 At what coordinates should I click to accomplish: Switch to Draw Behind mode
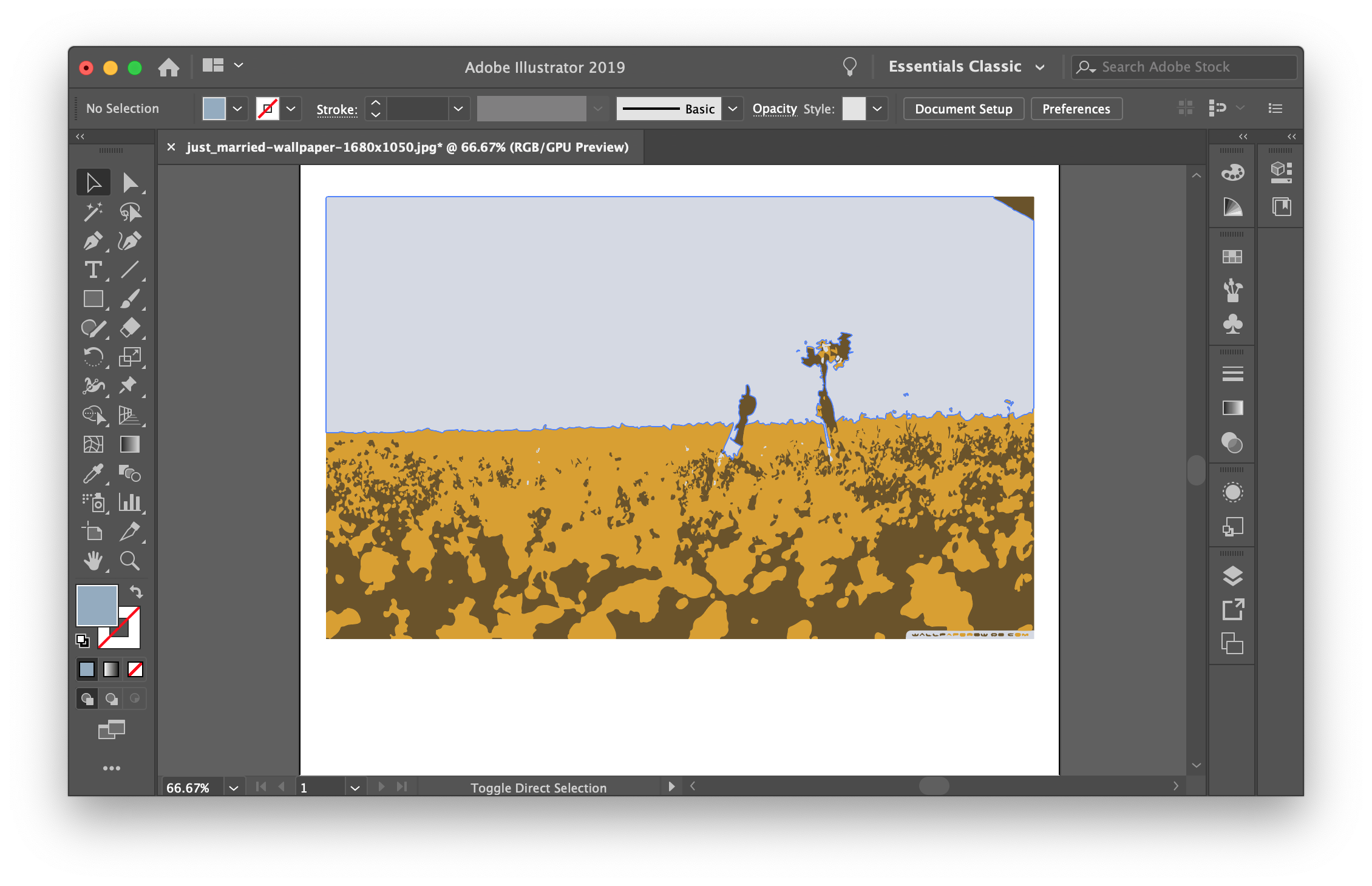[x=111, y=698]
